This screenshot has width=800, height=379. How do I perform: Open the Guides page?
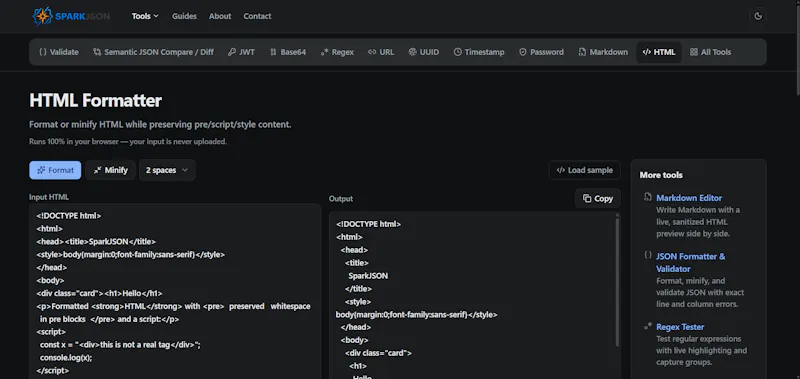click(x=184, y=16)
